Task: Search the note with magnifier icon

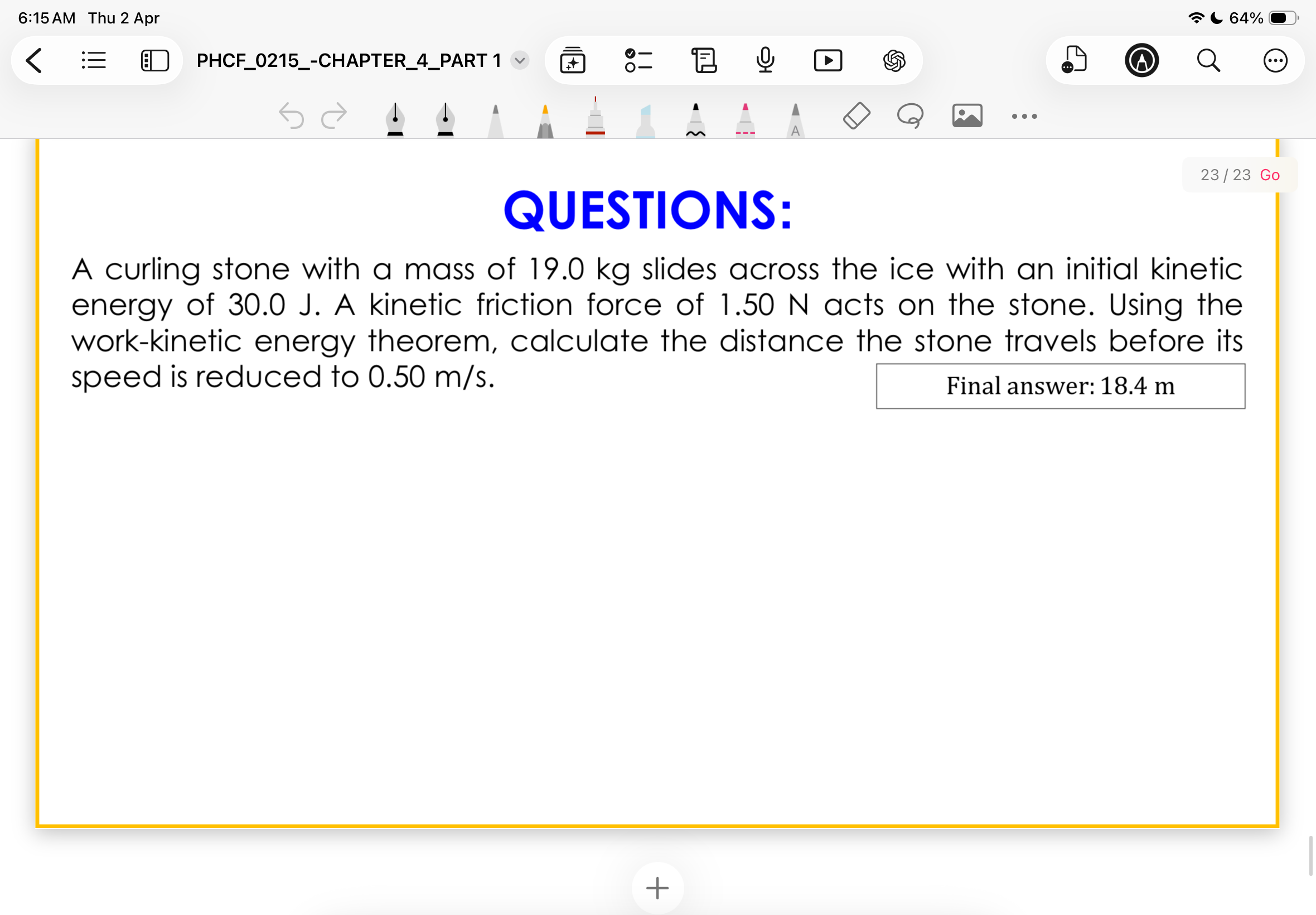Action: click(1208, 60)
